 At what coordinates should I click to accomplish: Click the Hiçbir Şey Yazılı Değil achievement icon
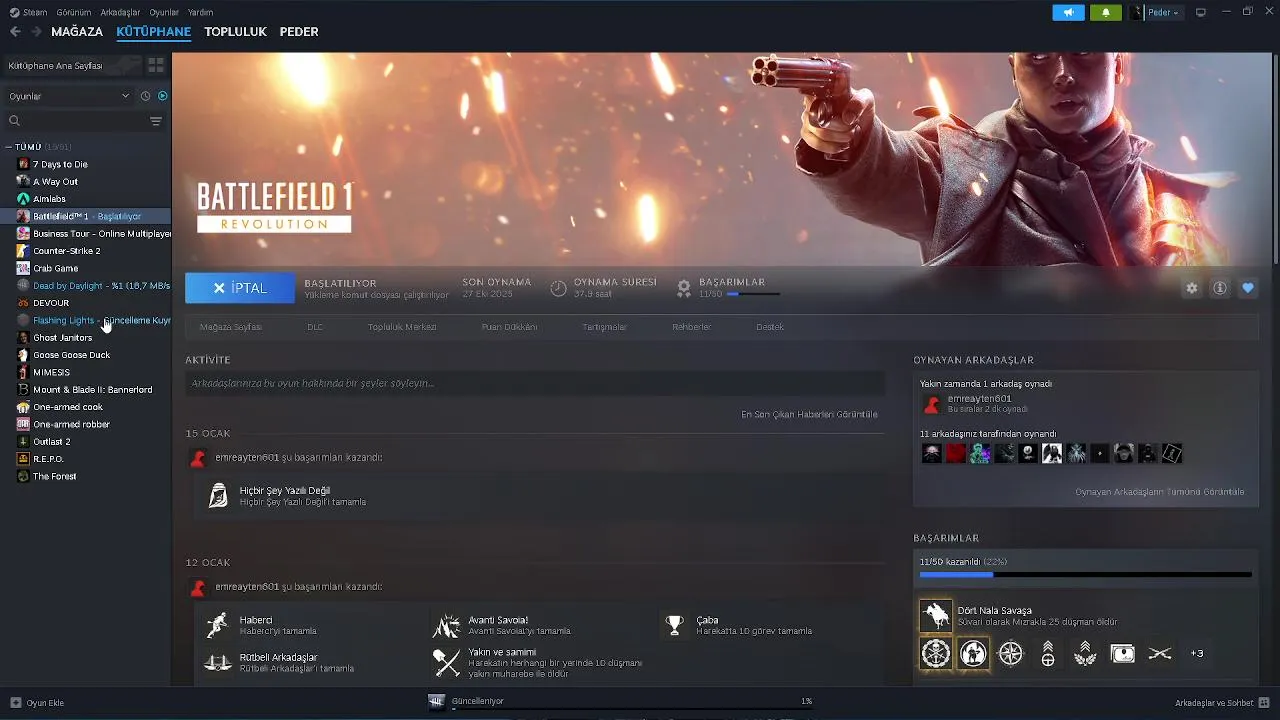pos(217,496)
